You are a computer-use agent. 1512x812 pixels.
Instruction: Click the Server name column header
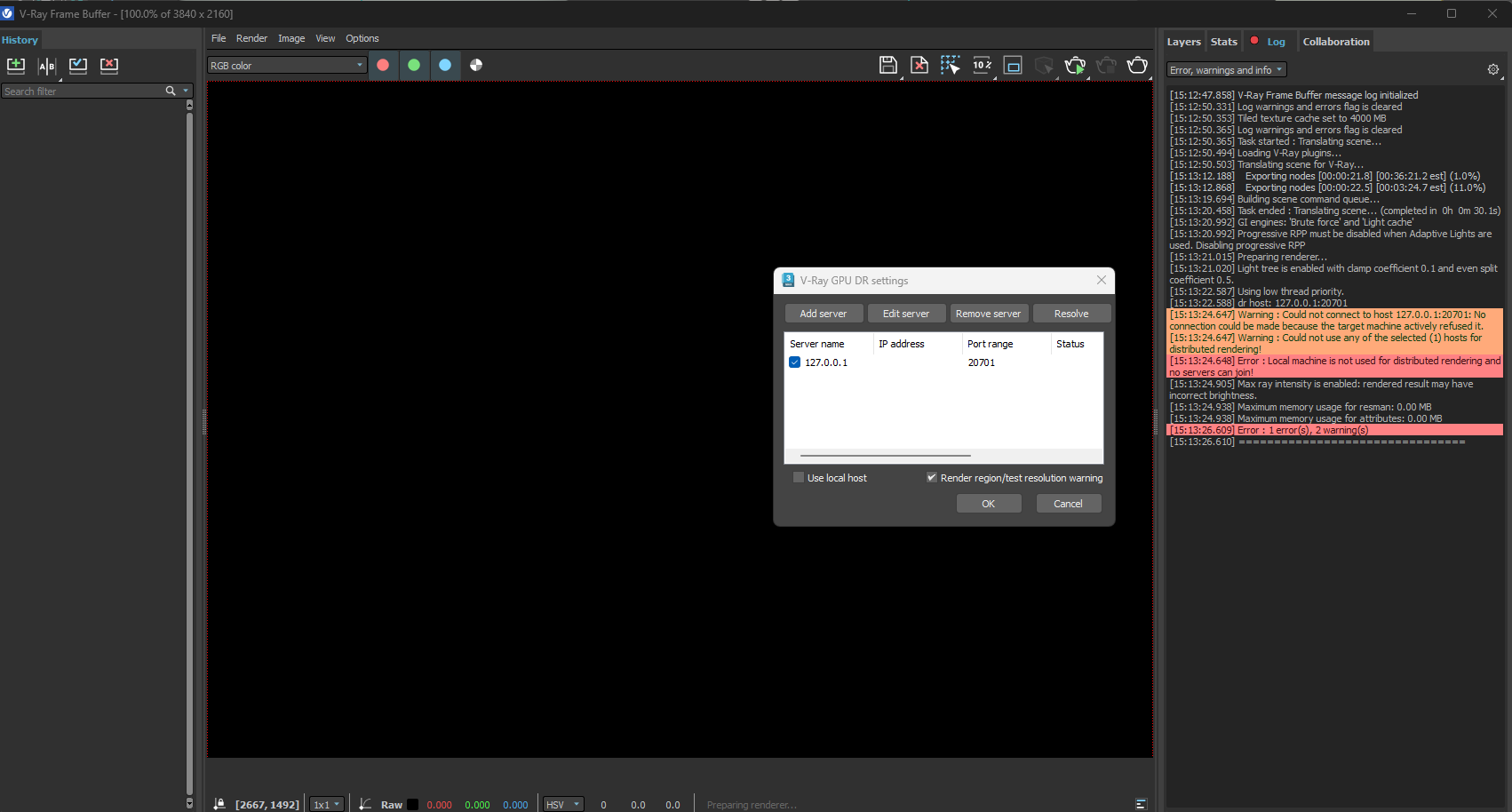click(828, 344)
